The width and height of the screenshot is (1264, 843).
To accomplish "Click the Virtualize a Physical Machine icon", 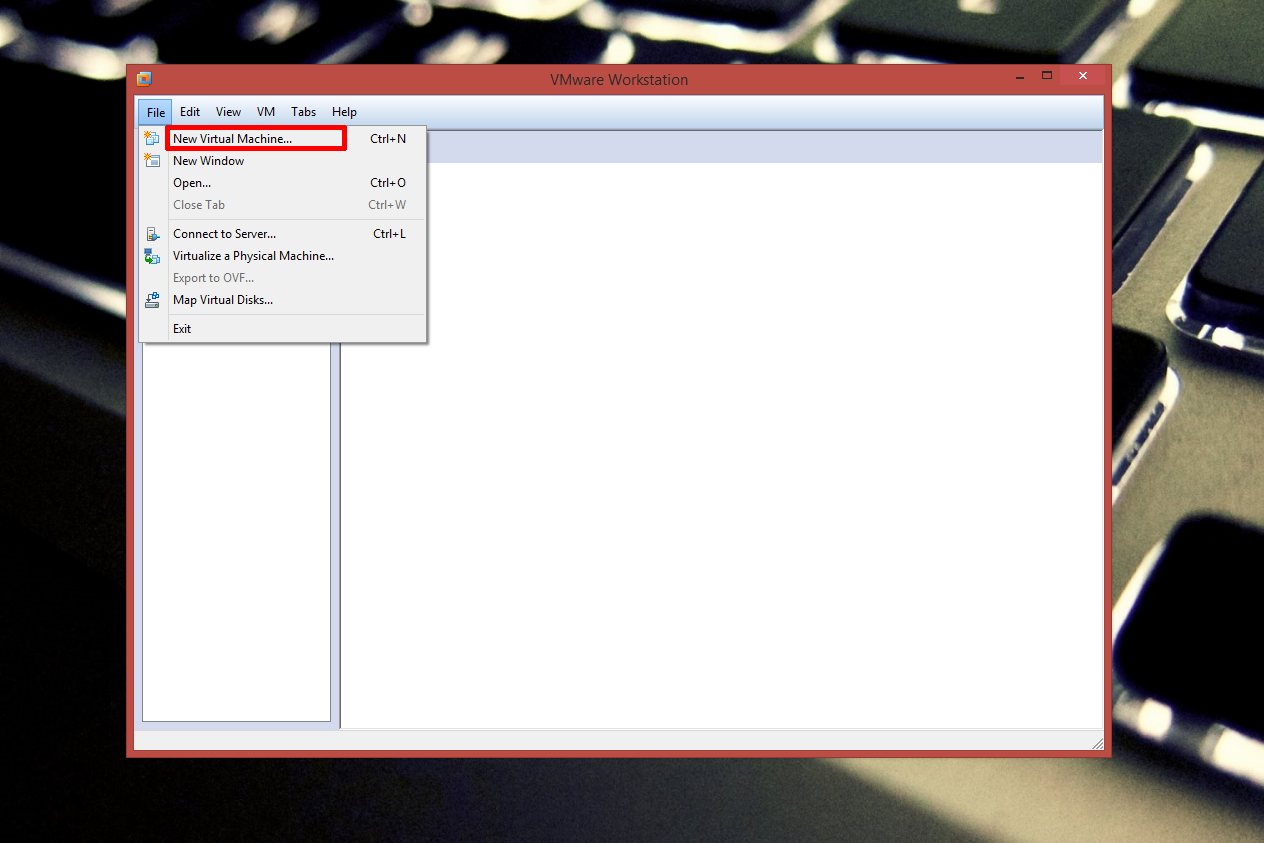I will tap(152, 256).
